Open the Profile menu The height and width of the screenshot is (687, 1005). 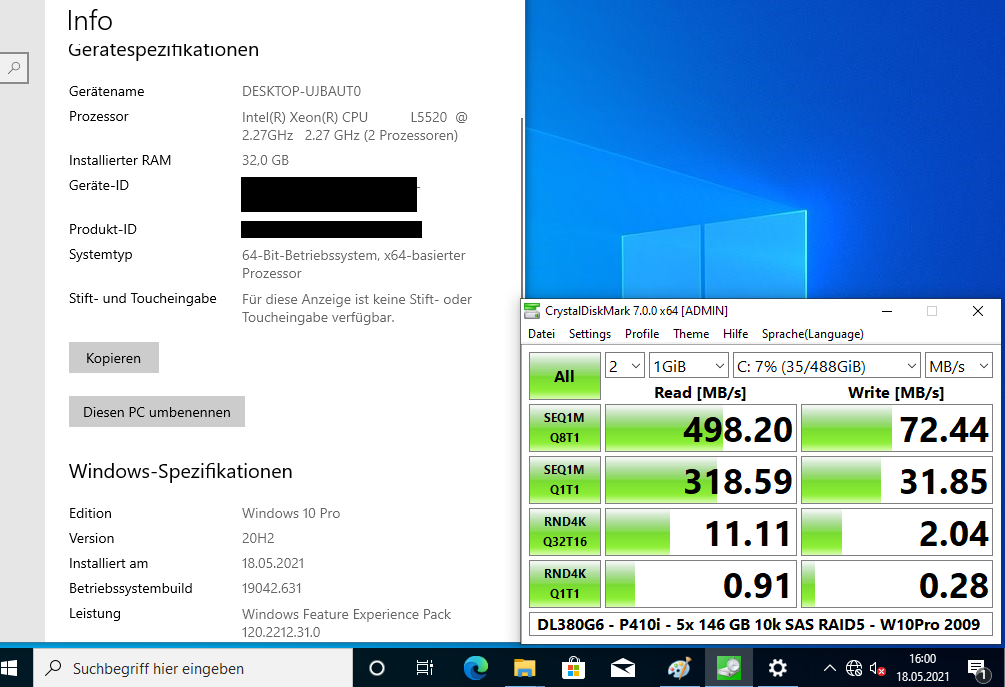pyautogui.click(x=642, y=334)
